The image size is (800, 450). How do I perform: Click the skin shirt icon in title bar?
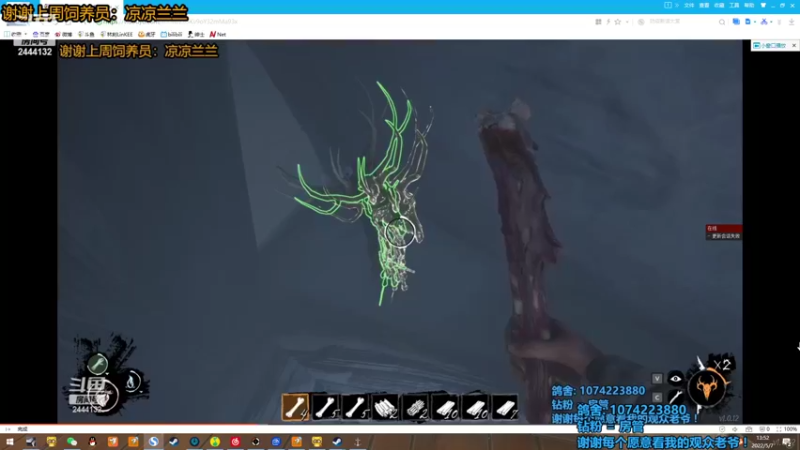763,5
